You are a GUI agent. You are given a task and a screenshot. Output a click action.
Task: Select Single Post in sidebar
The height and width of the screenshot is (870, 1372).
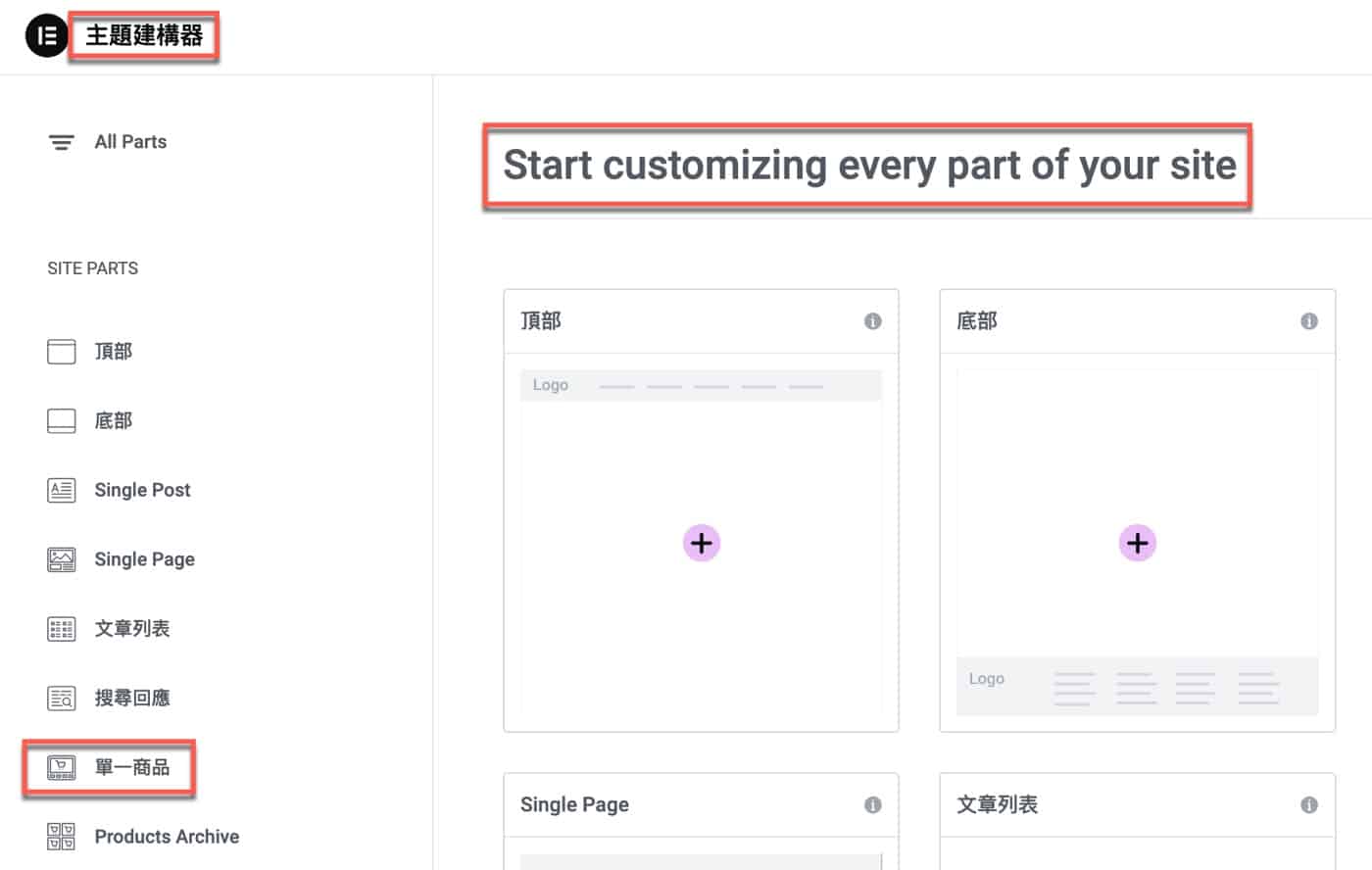tap(142, 490)
